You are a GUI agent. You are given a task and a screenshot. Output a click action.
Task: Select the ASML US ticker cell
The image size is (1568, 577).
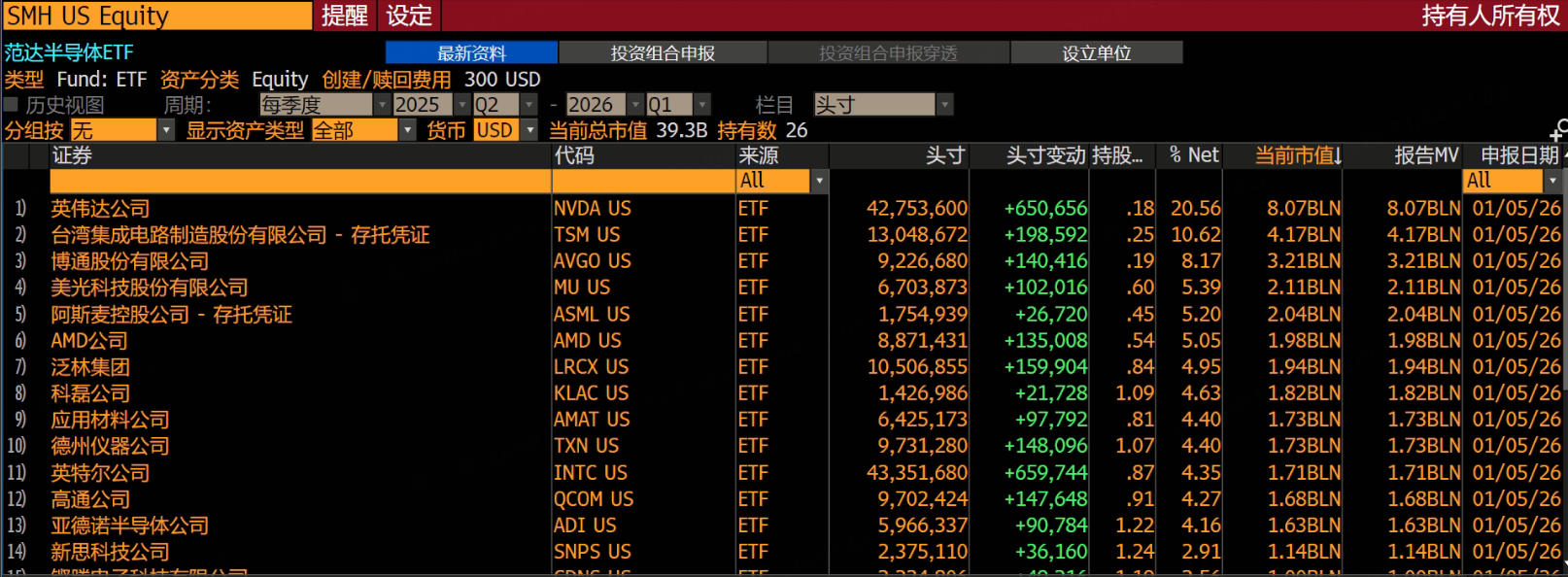coord(592,315)
